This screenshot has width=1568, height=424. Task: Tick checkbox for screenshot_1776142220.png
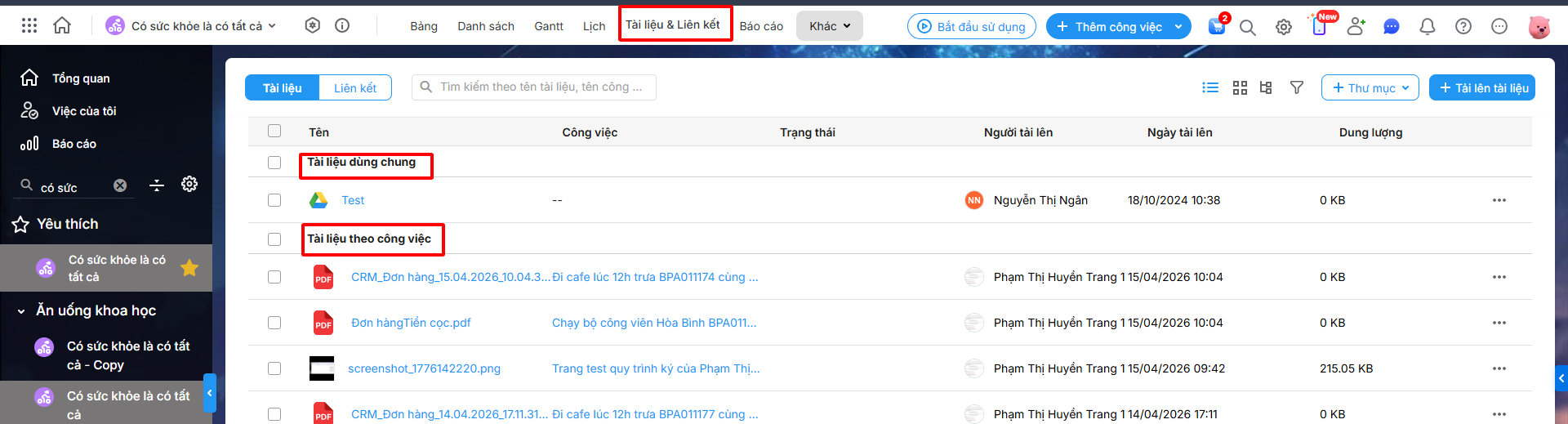click(x=274, y=368)
